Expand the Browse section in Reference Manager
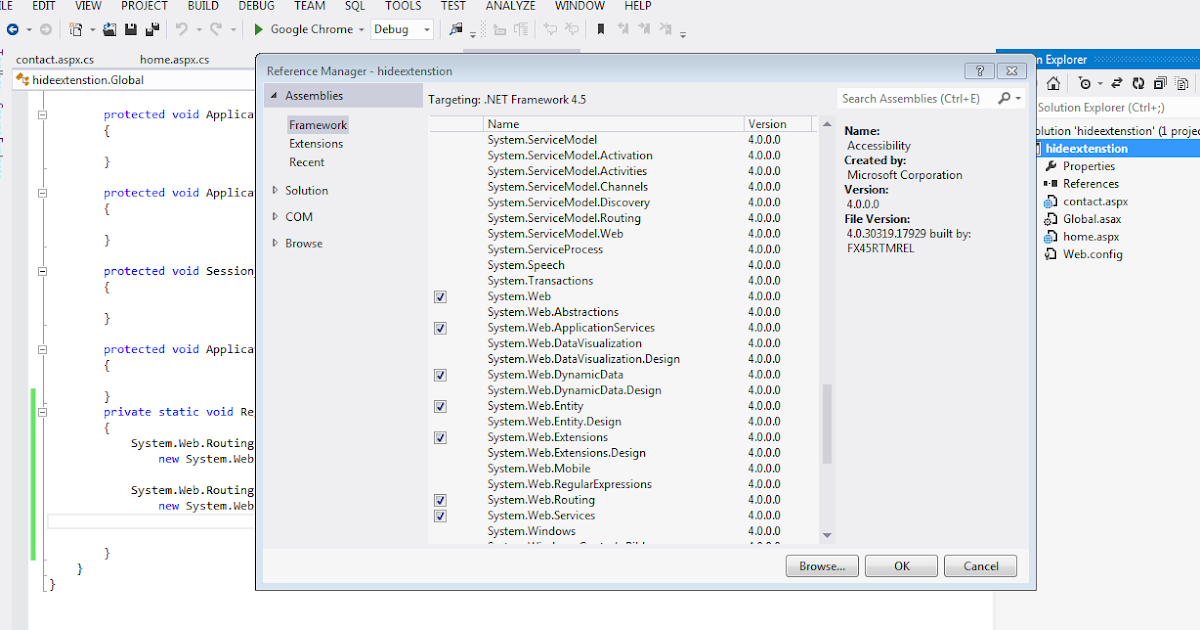1200x630 pixels. [276, 243]
